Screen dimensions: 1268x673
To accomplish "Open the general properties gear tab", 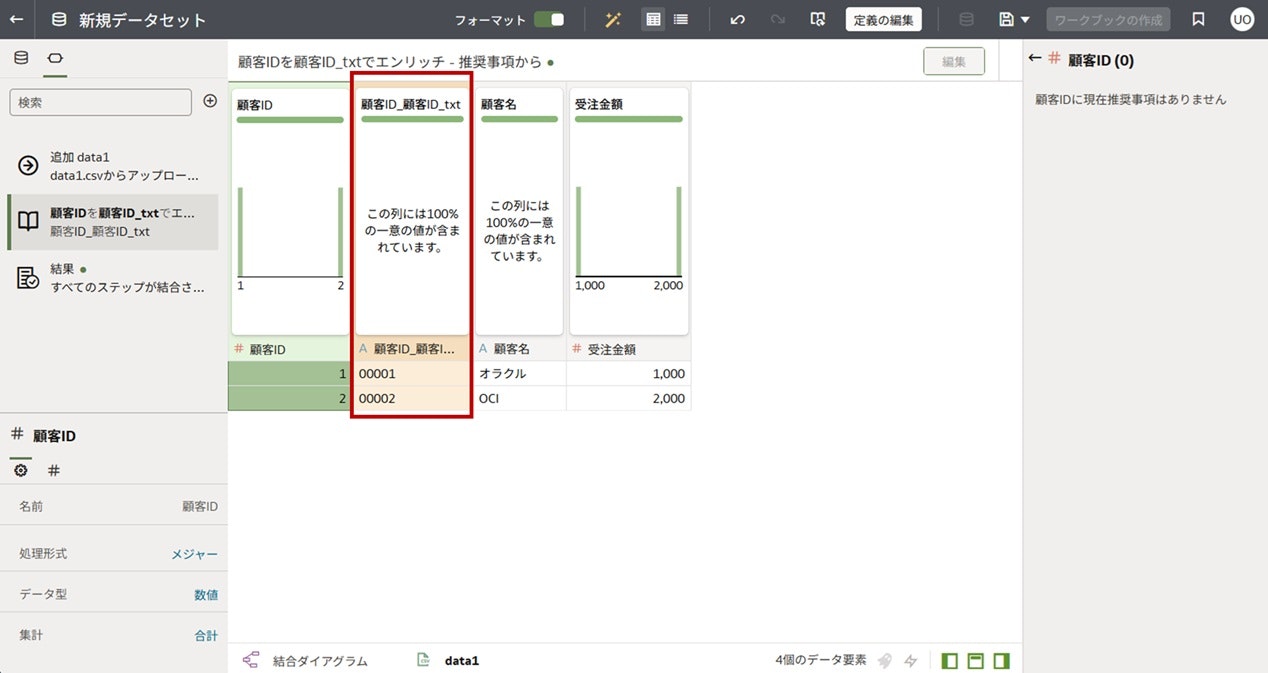I will click(x=20, y=470).
